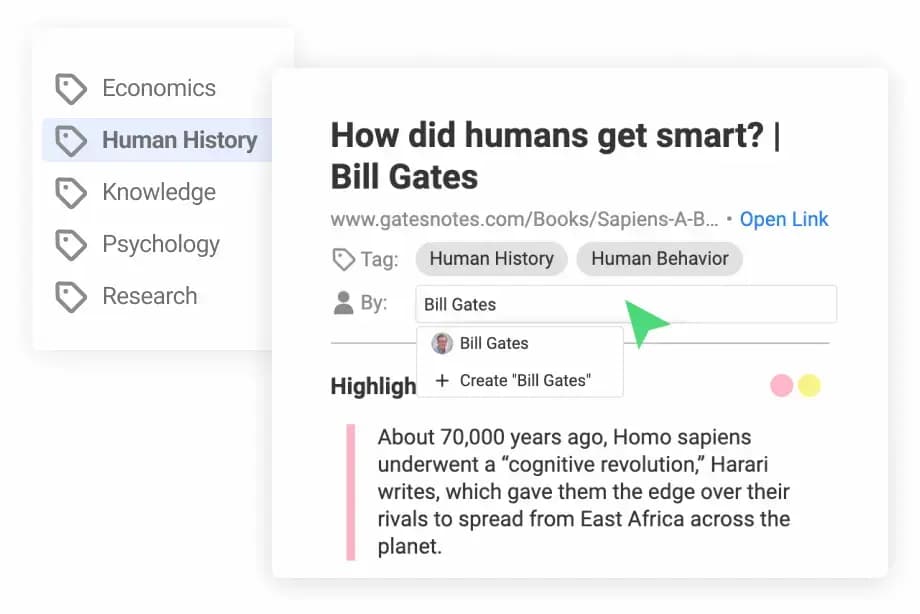
Task: Click the tag icon next to Tag label
Action: 343,260
